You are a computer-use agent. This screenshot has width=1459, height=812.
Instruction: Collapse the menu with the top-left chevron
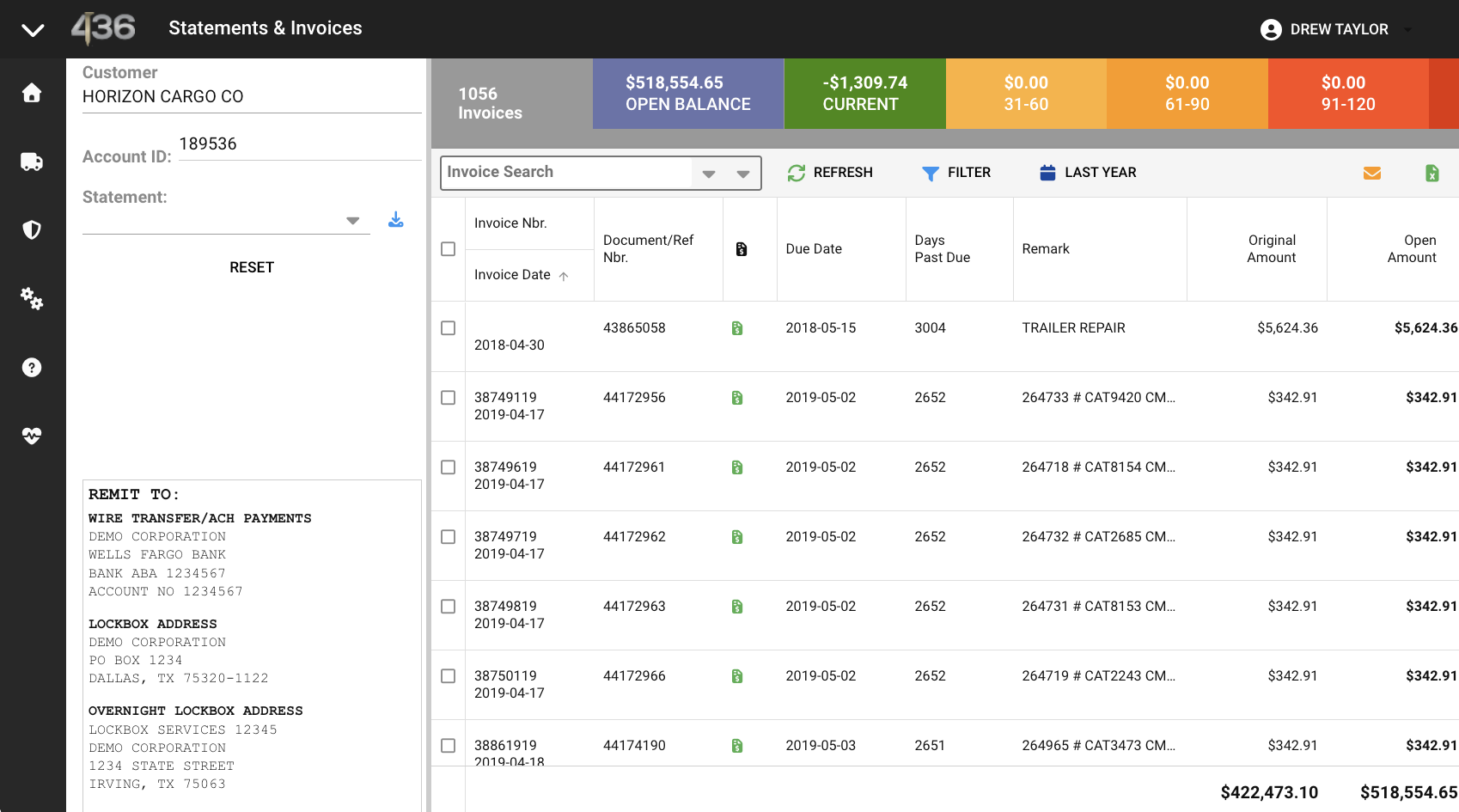pos(33,30)
